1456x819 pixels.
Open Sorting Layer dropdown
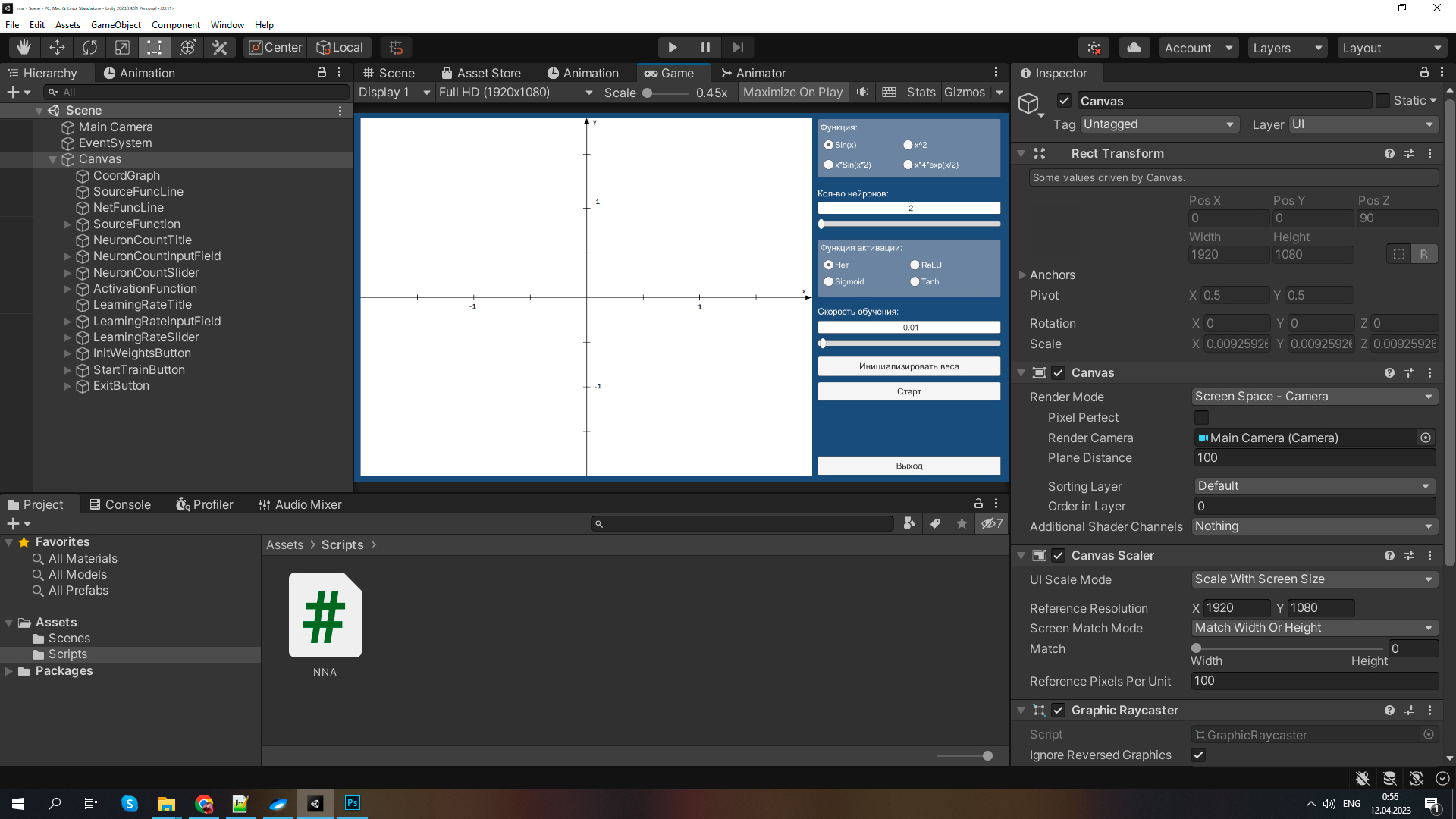click(1314, 486)
